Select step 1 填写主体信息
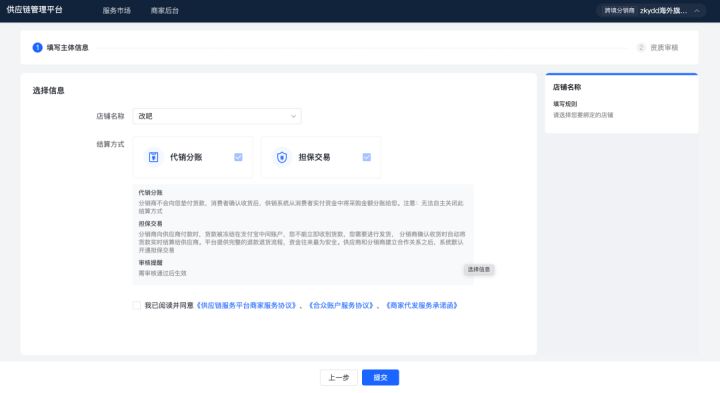This screenshot has width=720, height=393. coord(60,47)
